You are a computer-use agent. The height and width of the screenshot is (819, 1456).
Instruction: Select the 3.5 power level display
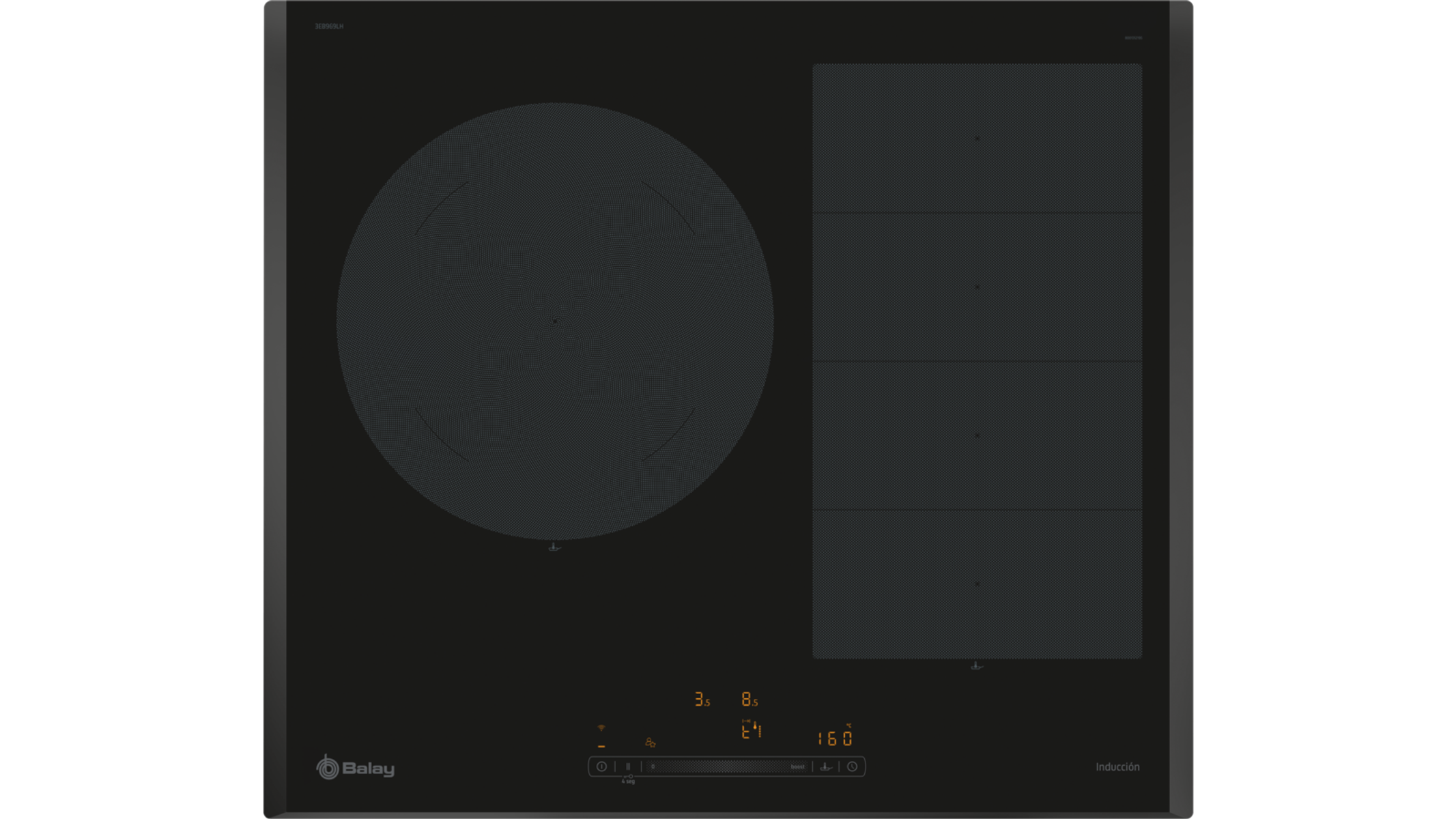coord(702,700)
